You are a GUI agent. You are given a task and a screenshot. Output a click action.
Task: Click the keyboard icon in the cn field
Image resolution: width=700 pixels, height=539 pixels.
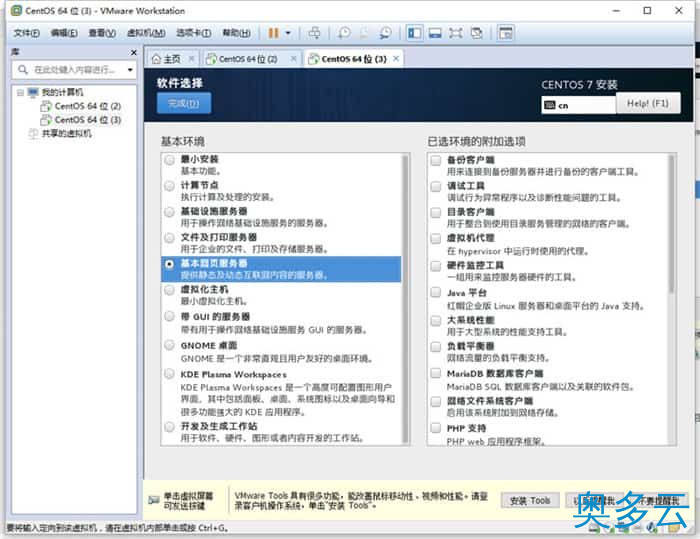pos(550,105)
